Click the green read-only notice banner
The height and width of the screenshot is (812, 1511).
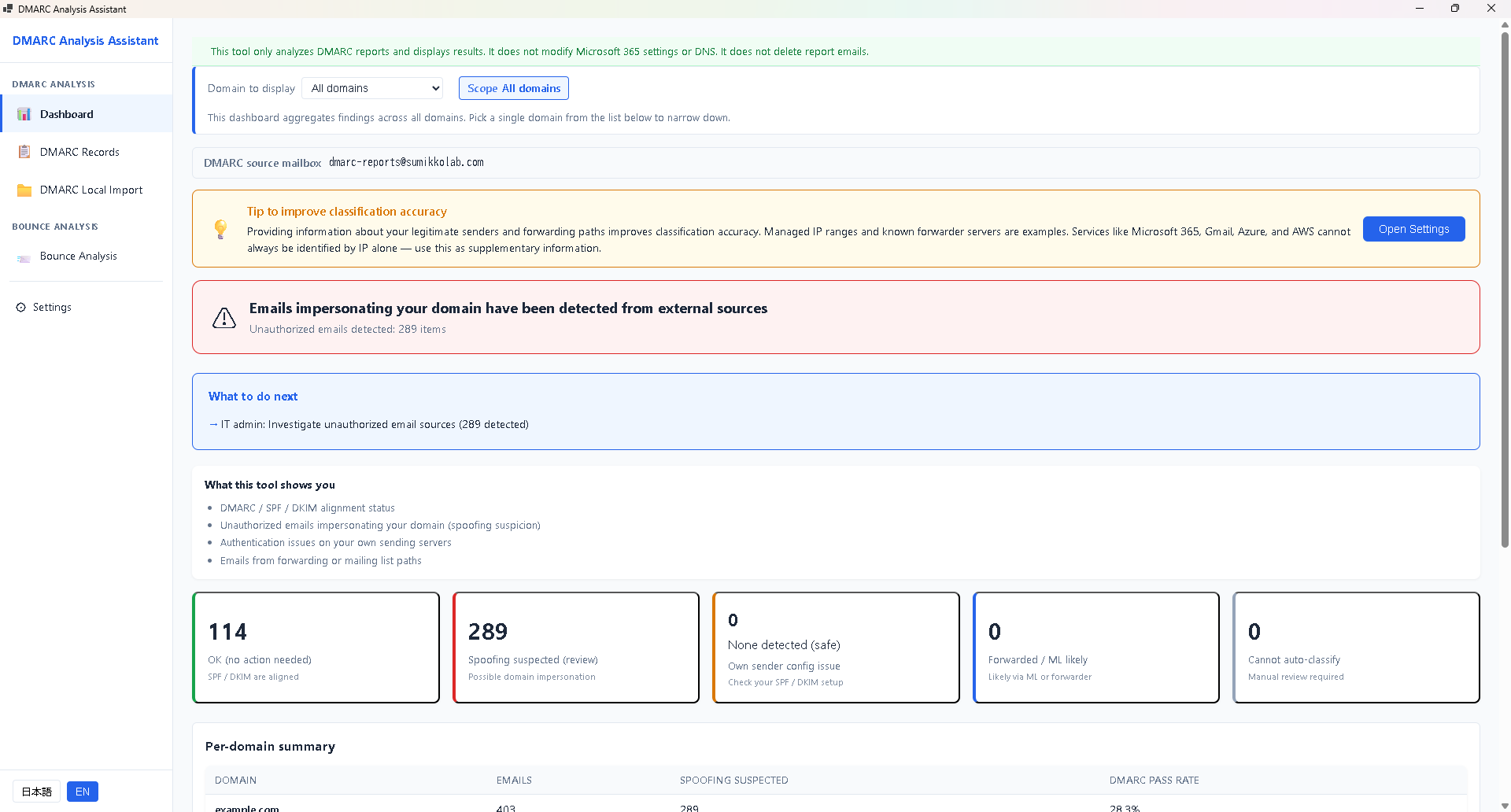(x=836, y=51)
